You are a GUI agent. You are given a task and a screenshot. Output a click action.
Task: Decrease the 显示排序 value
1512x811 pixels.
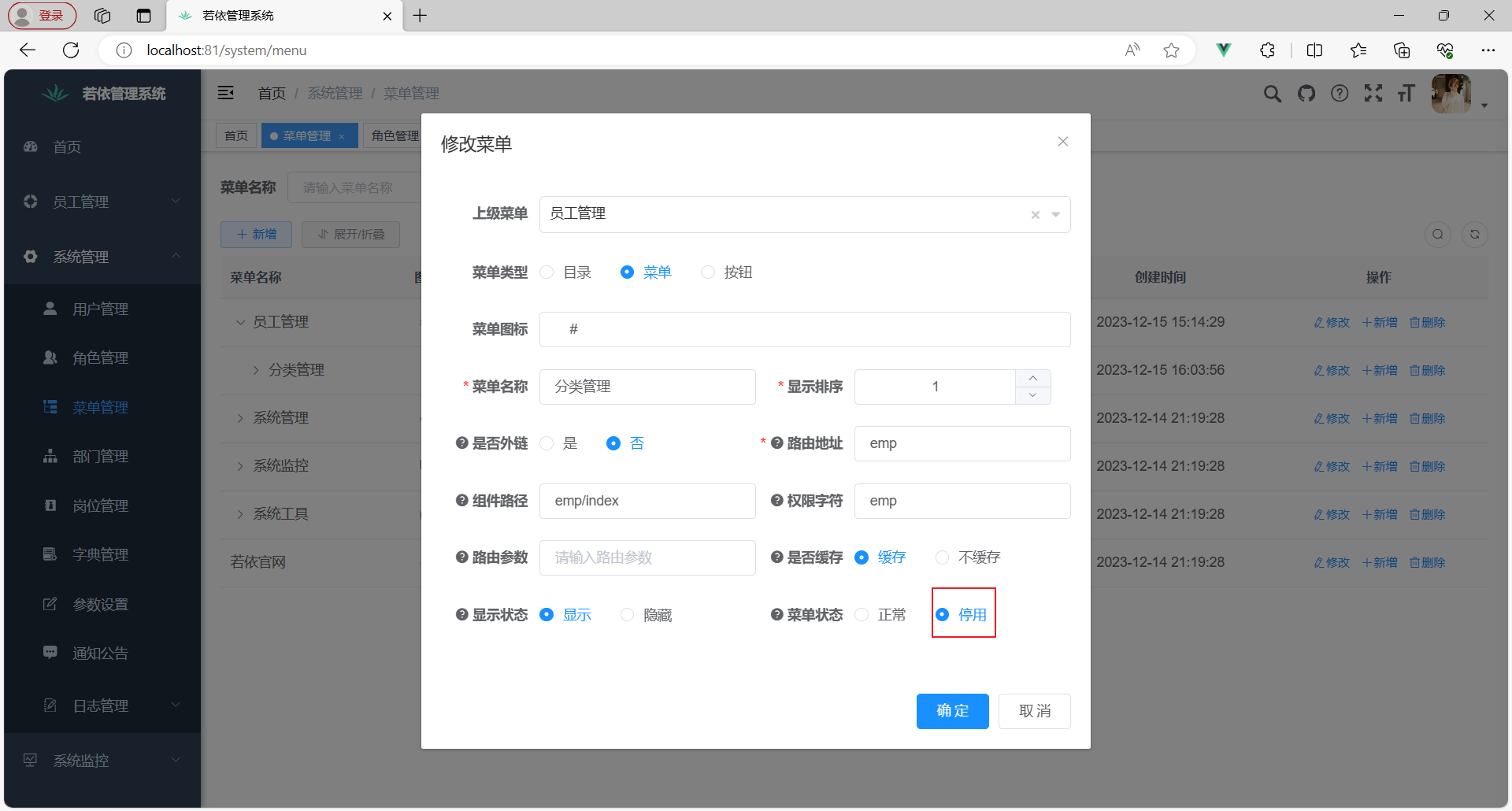click(x=1033, y=395)
